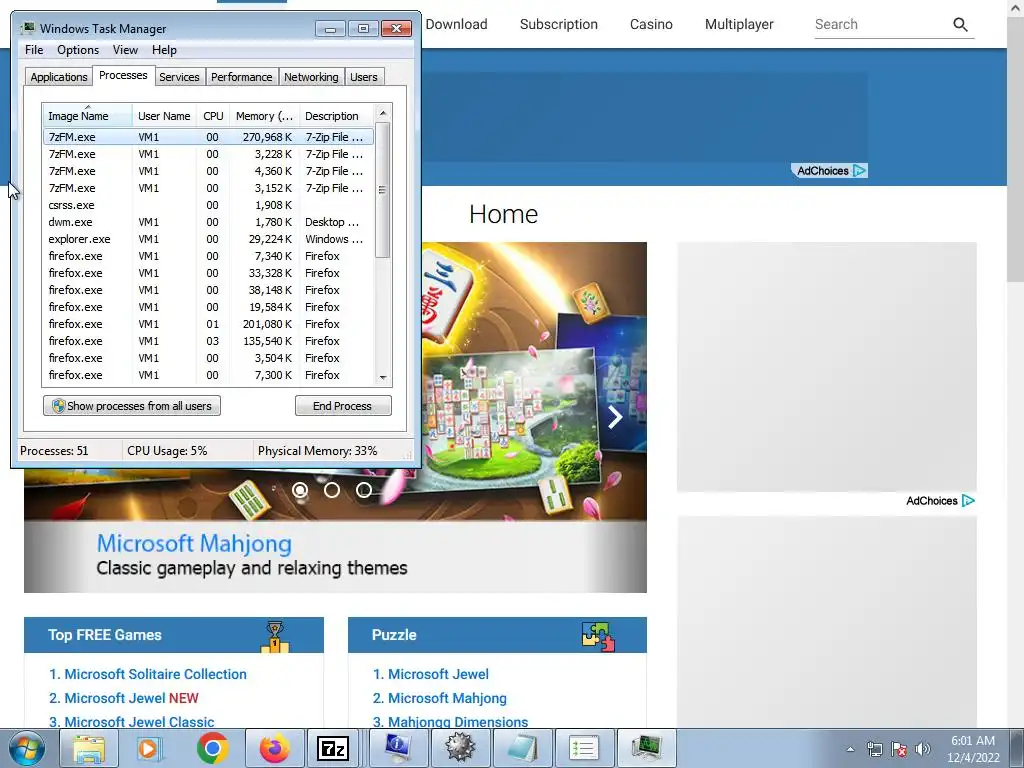The image size is (1024, 768).
Task: Switch to the Performance tab
Action: [241, 77]
